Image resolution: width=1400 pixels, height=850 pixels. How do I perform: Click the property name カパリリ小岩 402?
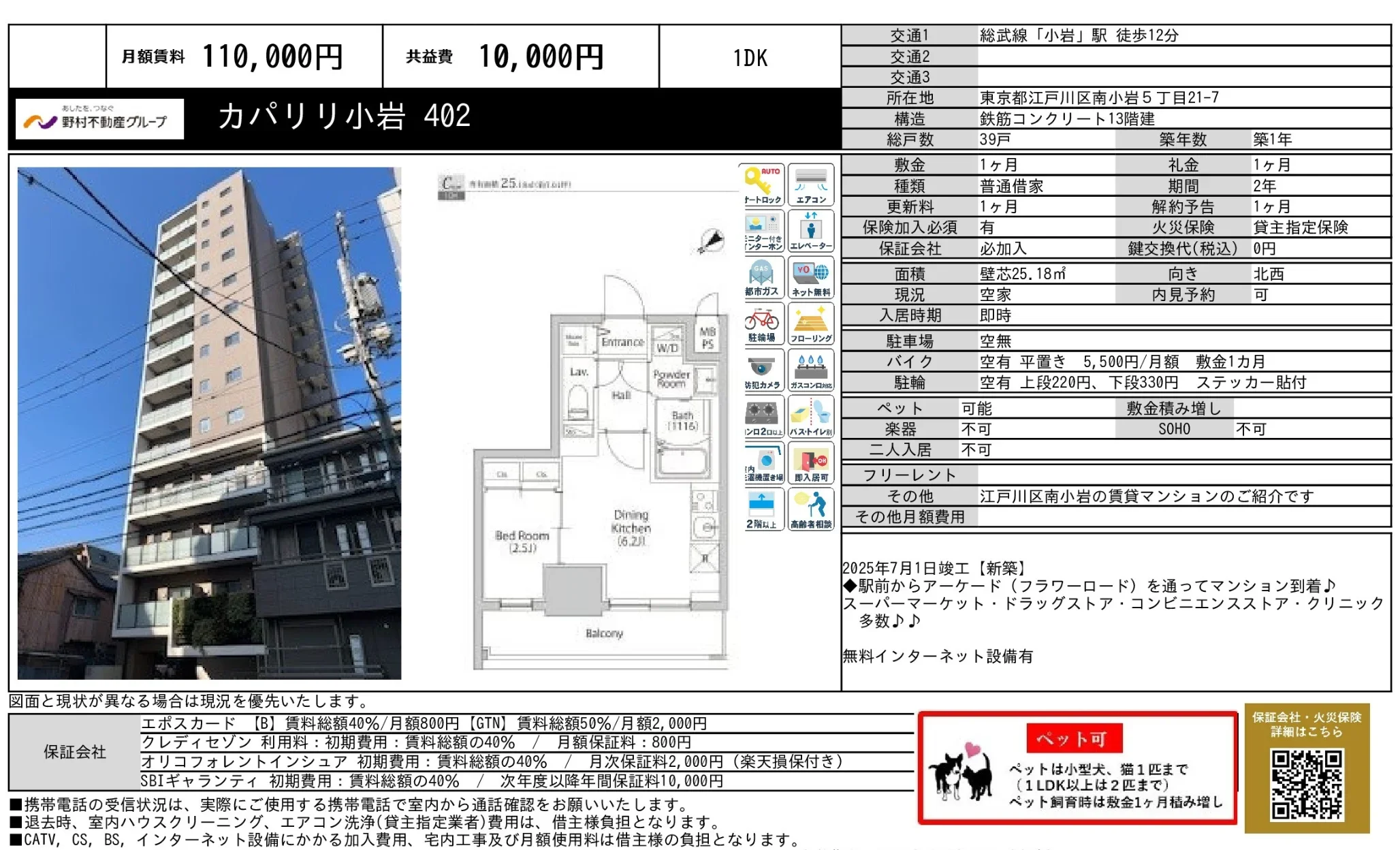click(x=344, y=116)
